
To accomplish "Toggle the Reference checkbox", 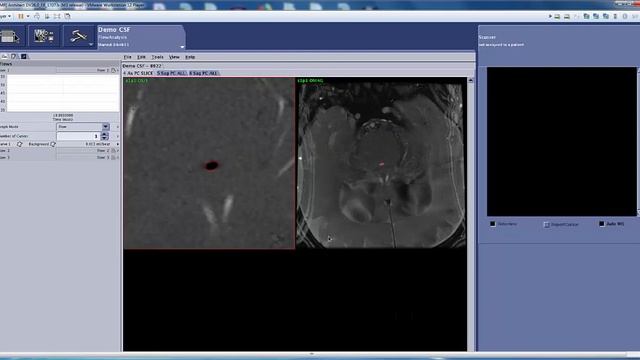I will click(x=493, y=224).
